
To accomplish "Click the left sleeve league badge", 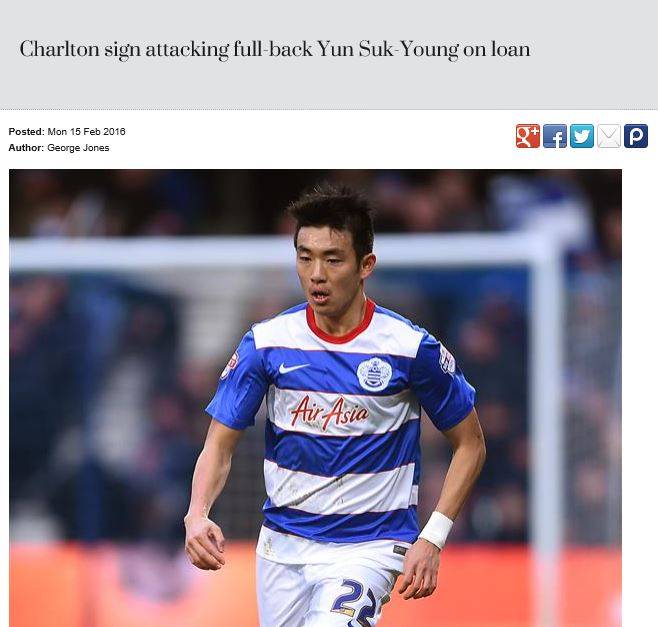I will [x=229, y=365].
